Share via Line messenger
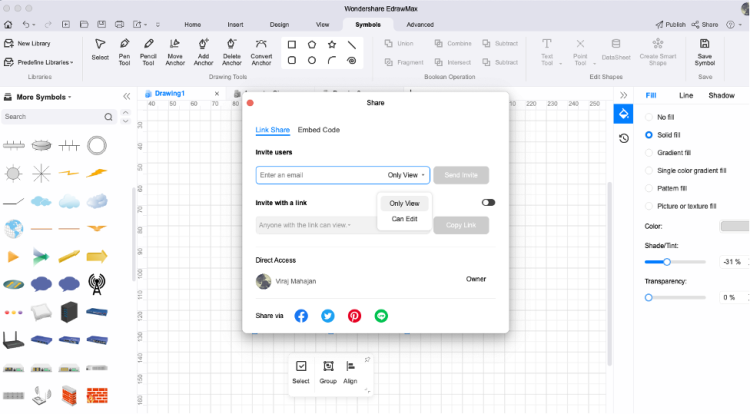 381,316
